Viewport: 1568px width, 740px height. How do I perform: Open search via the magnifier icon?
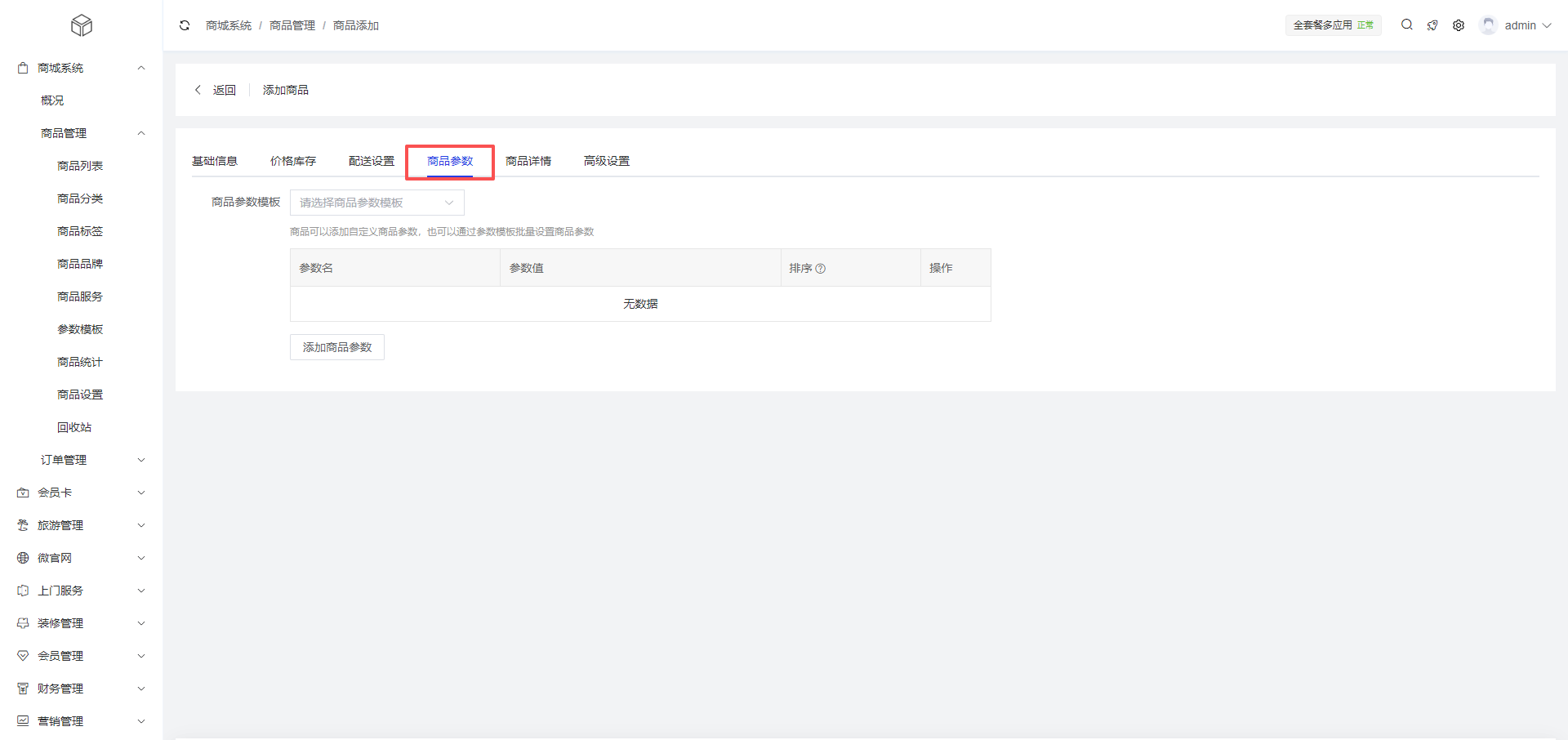tap(1407, 25)
